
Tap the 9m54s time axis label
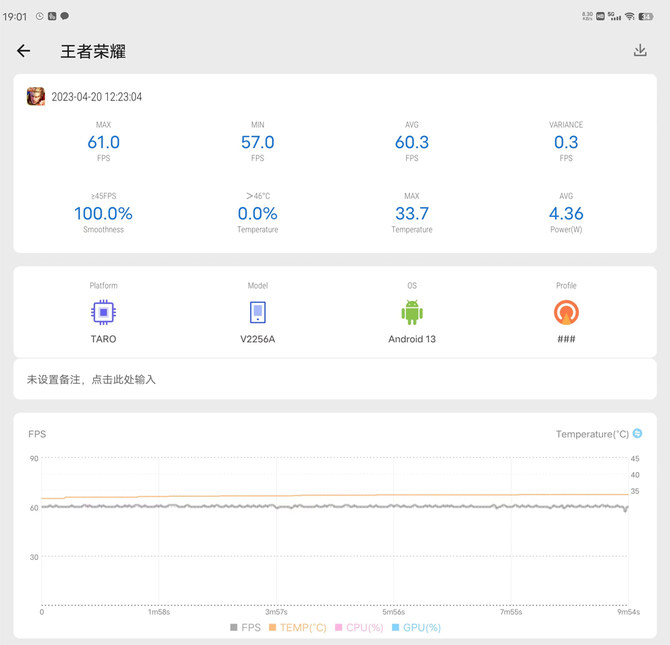click(629, 612)
